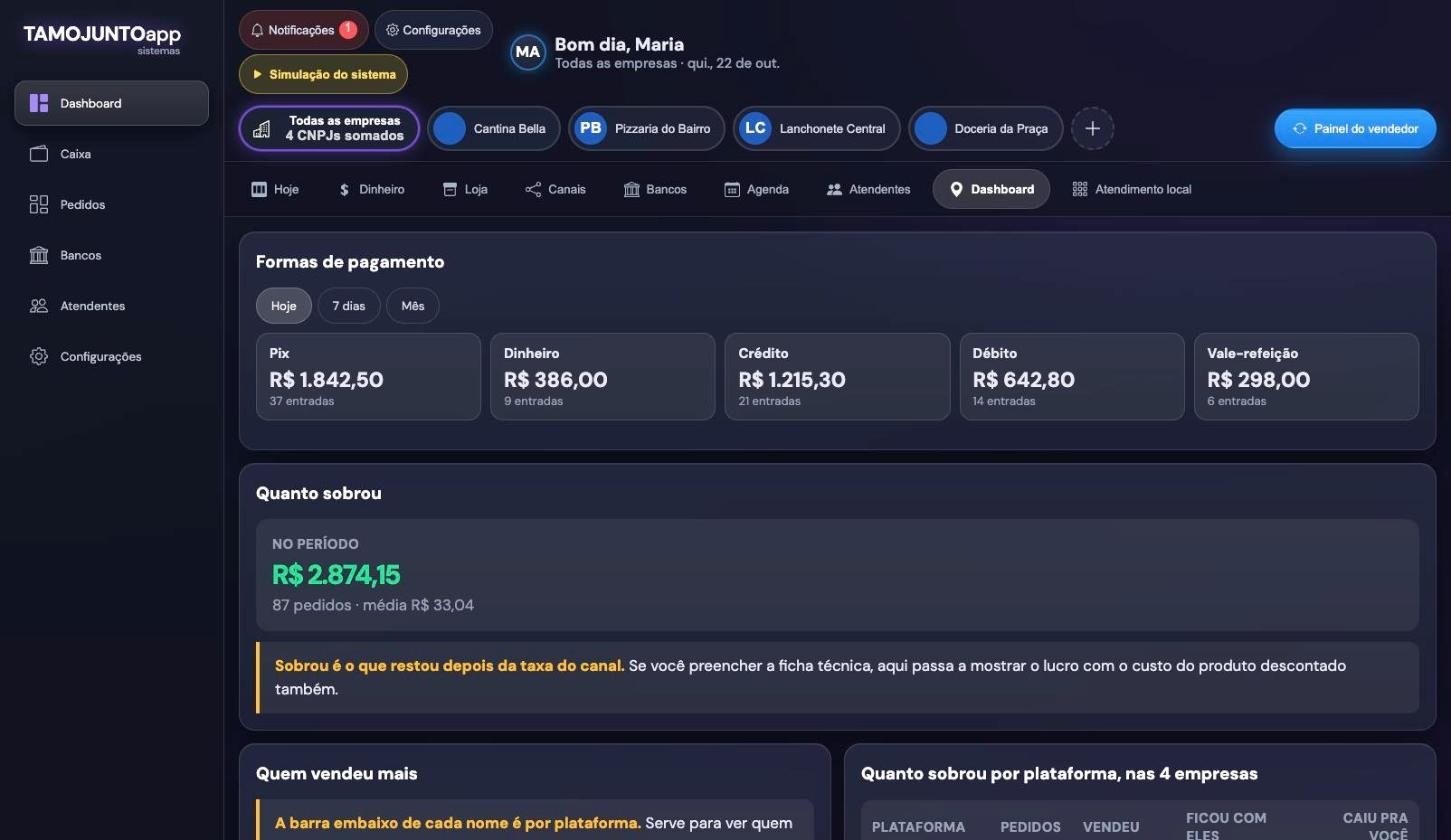Switch to the Canais tab
The image size is (1451, 840).
click(x=555, y=189)
